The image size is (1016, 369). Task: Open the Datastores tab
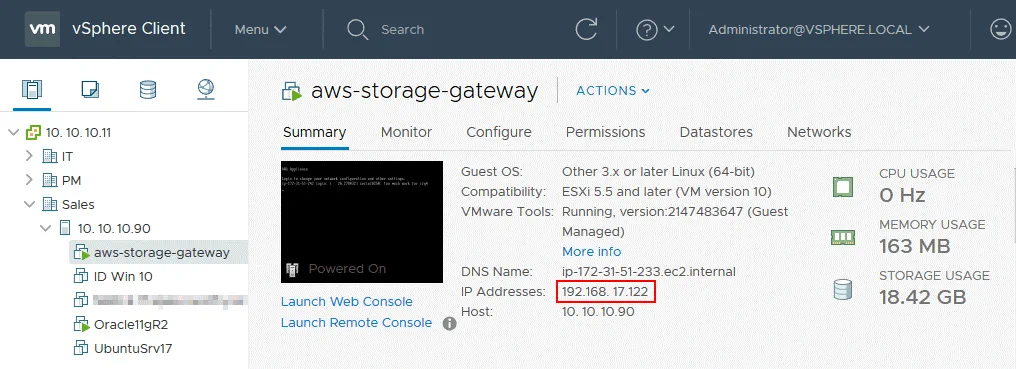(x=716, y=132)
